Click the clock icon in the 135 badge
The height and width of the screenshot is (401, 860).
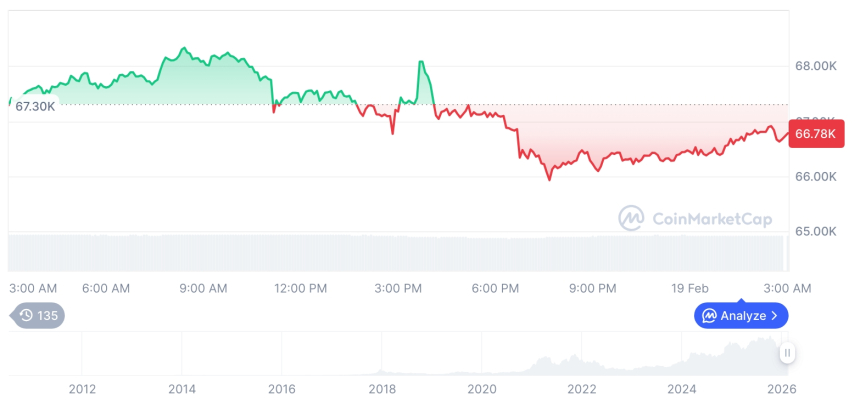point(26,316)
